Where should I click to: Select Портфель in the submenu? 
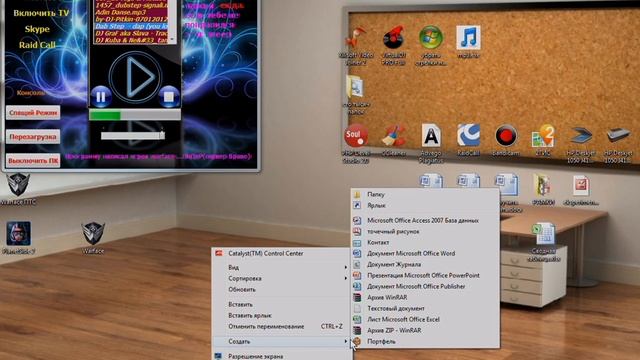click(425, 342)
